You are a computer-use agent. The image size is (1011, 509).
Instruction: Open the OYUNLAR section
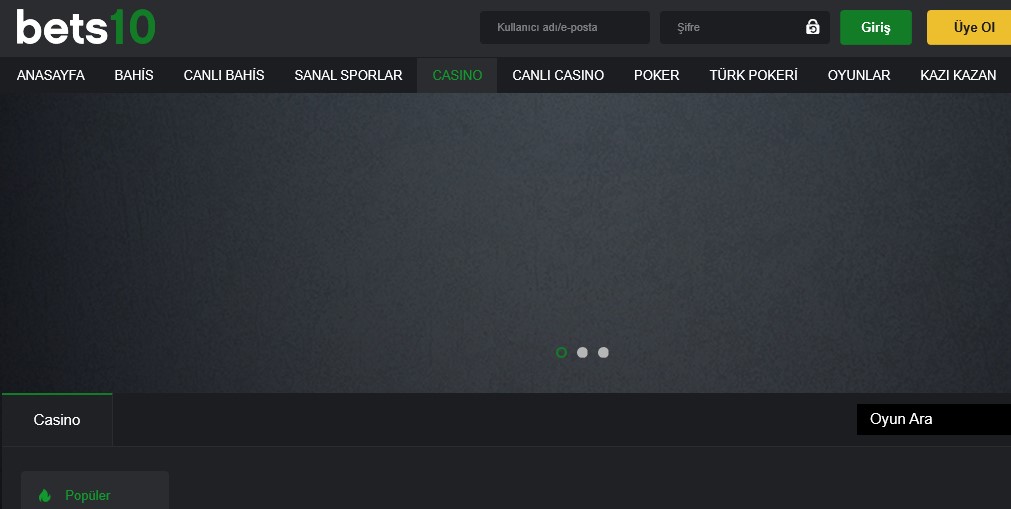point(859,75)
